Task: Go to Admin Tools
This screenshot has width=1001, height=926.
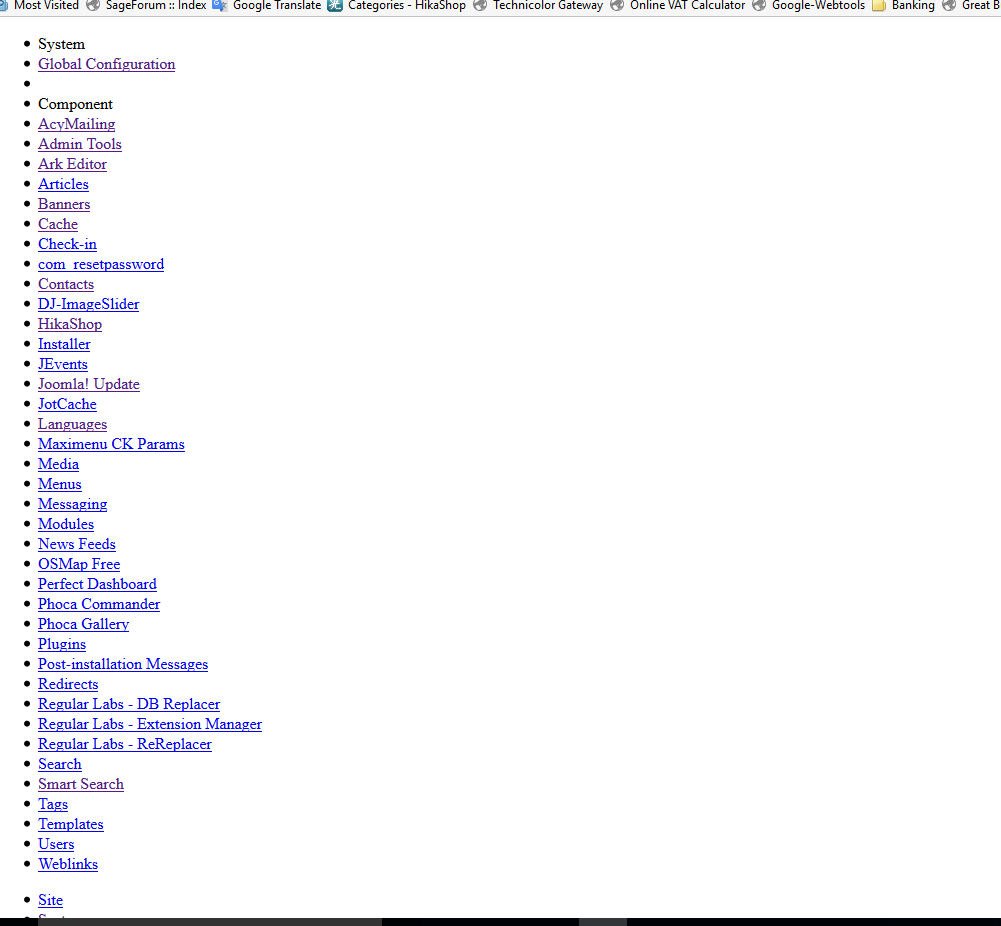Action: (x=80, y=144)
